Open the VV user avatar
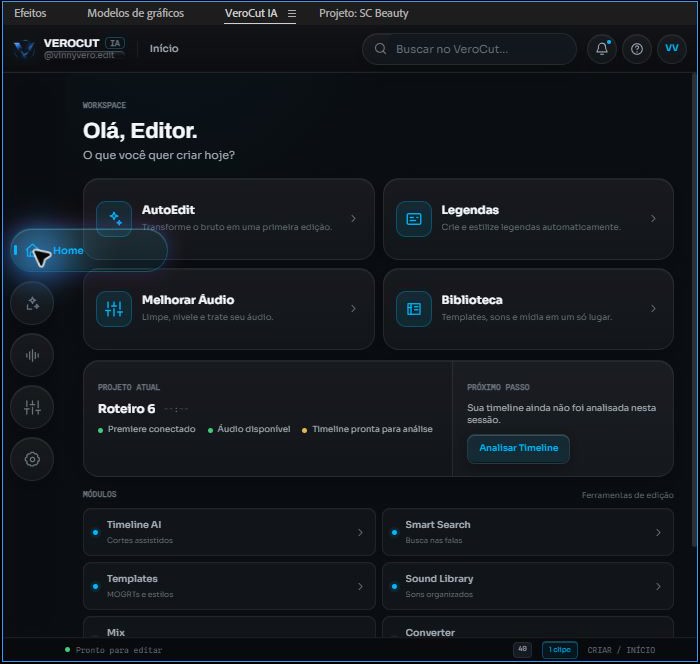Viewport: 700px width, 664px height. pyautogui.click(x=672, y=49)
